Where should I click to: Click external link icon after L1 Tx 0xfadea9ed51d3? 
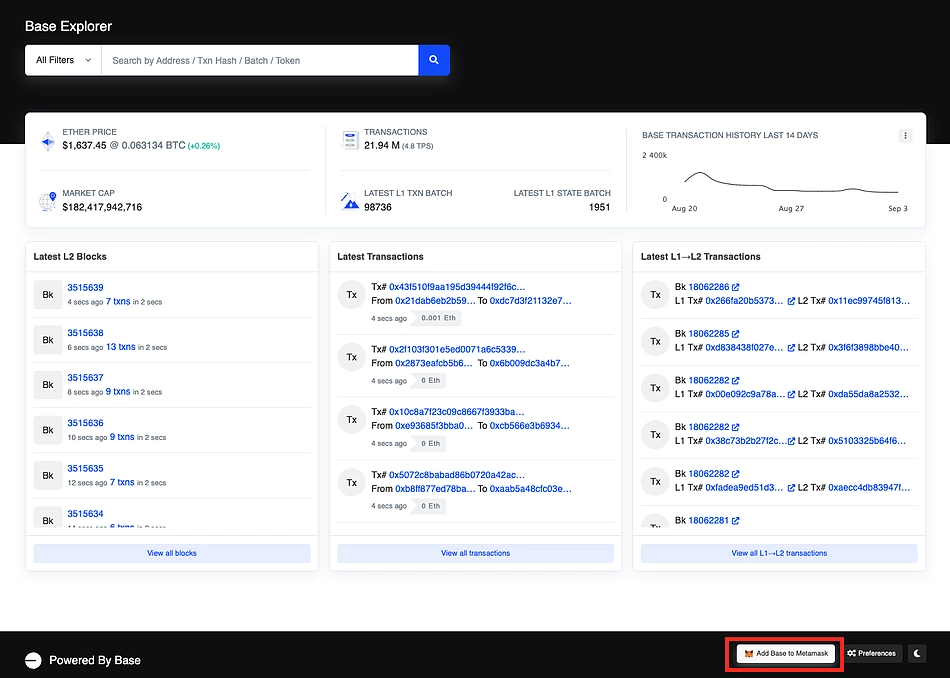(791, 488)
